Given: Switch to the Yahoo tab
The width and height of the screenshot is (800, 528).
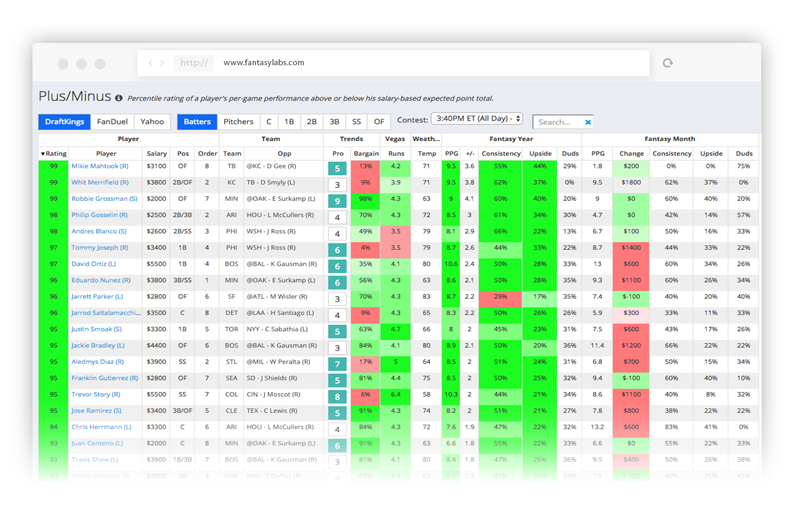Looking at the screenshot, I should (152, 121).
